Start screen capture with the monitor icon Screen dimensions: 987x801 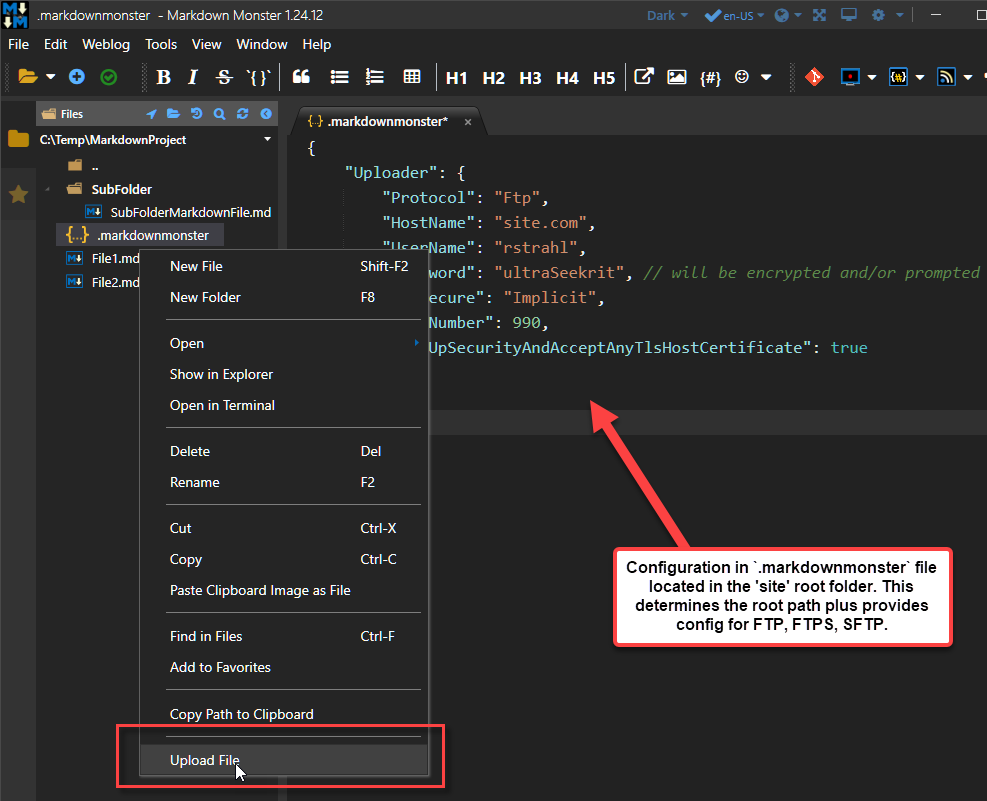point(850,77)
